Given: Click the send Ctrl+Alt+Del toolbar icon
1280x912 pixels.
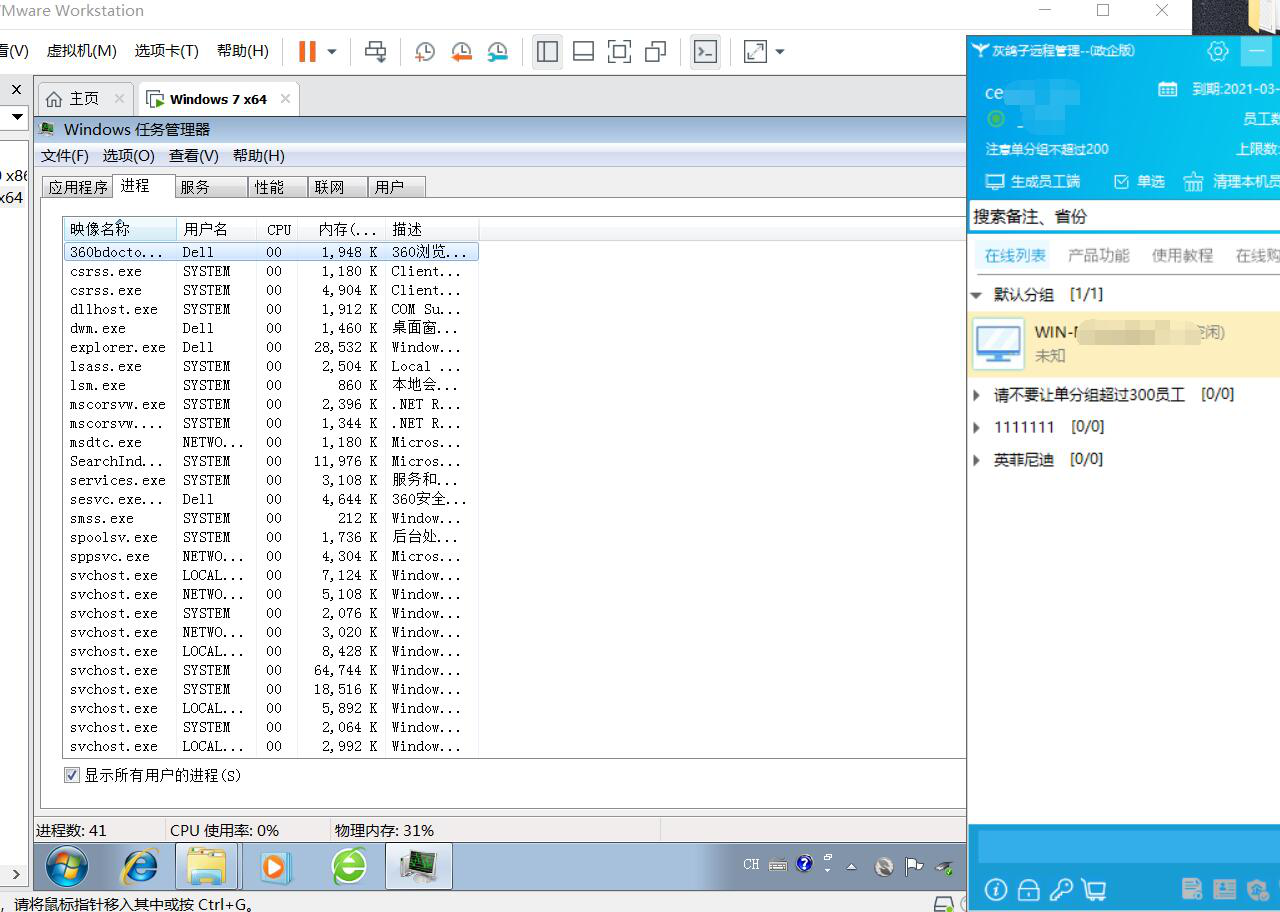Looking at the screenshot, I should coord(376,52).
